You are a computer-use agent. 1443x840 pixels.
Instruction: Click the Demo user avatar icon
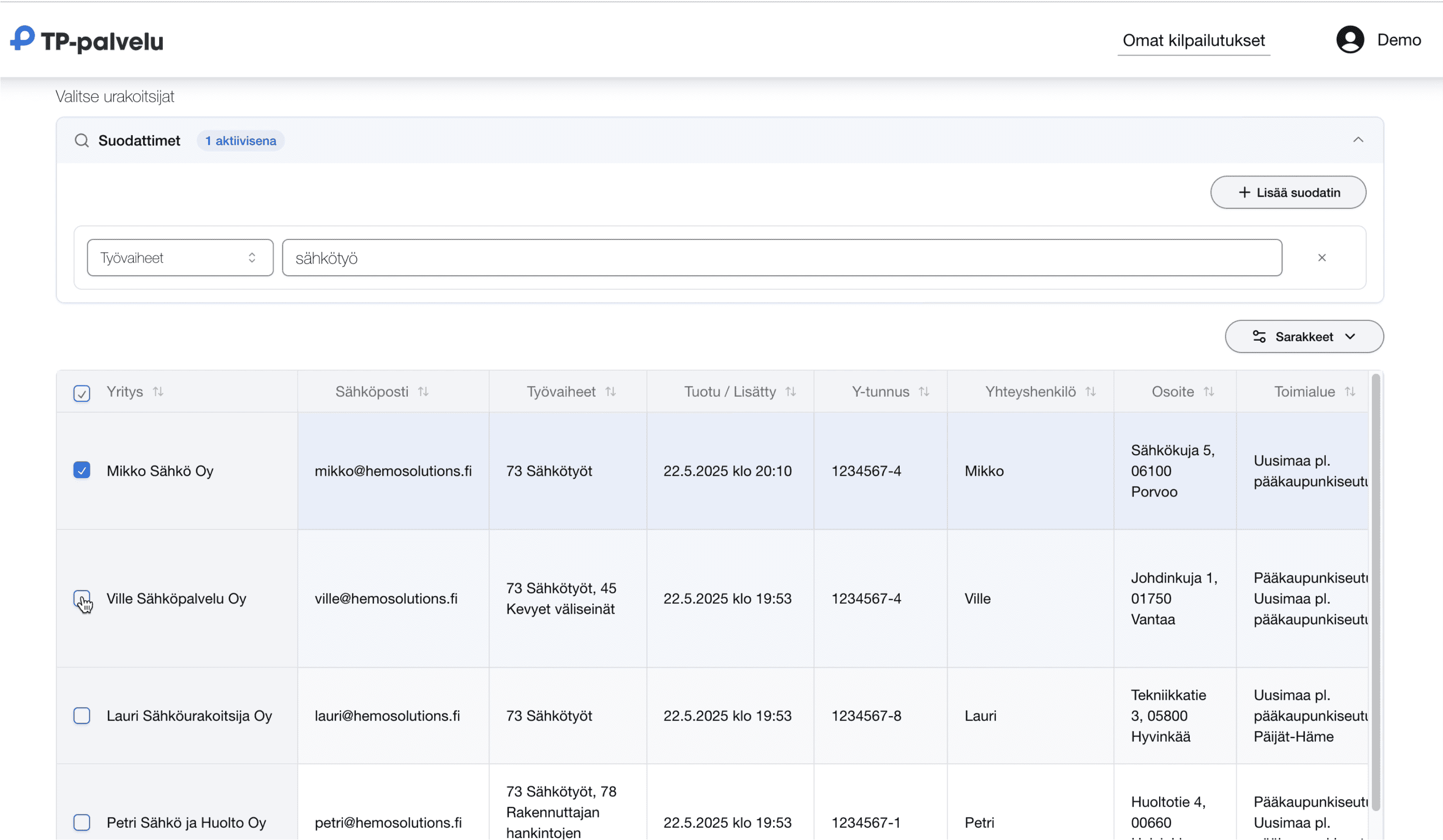(x=1350, y=40)
